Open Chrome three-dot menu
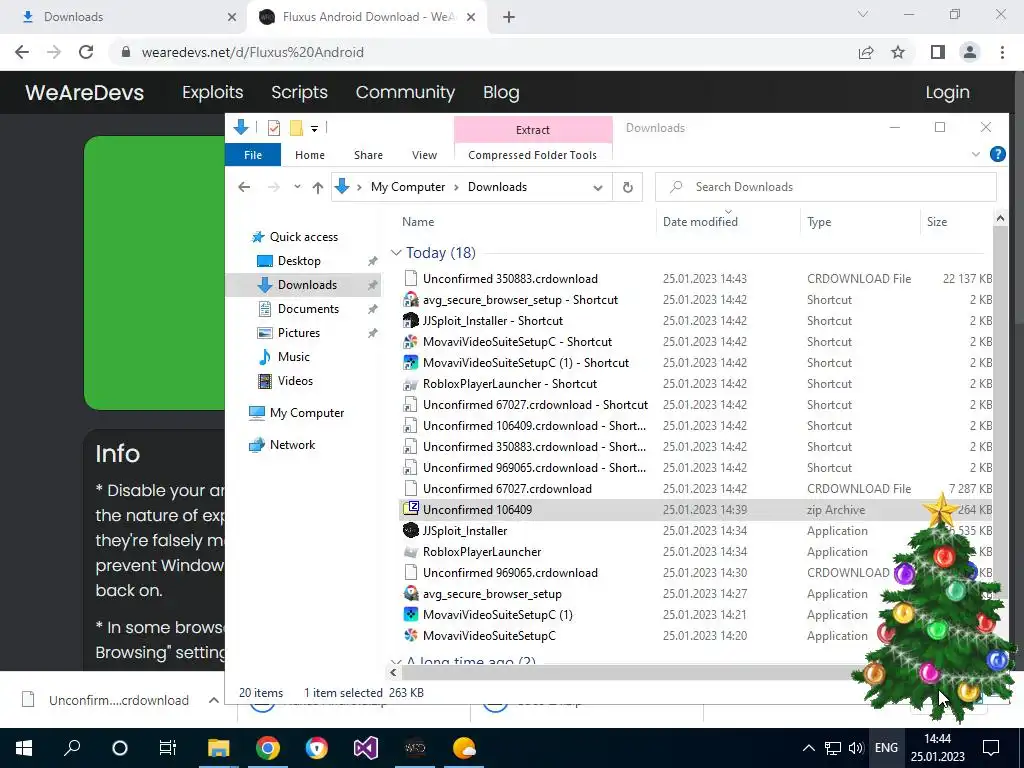 [1002, 52]
